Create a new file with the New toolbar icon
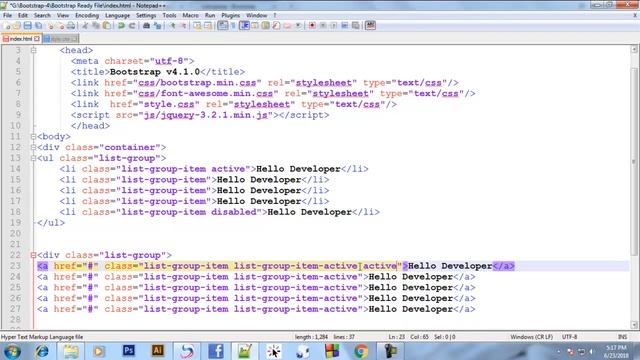This screenshot has height=360, width=640. pos(7,26)
